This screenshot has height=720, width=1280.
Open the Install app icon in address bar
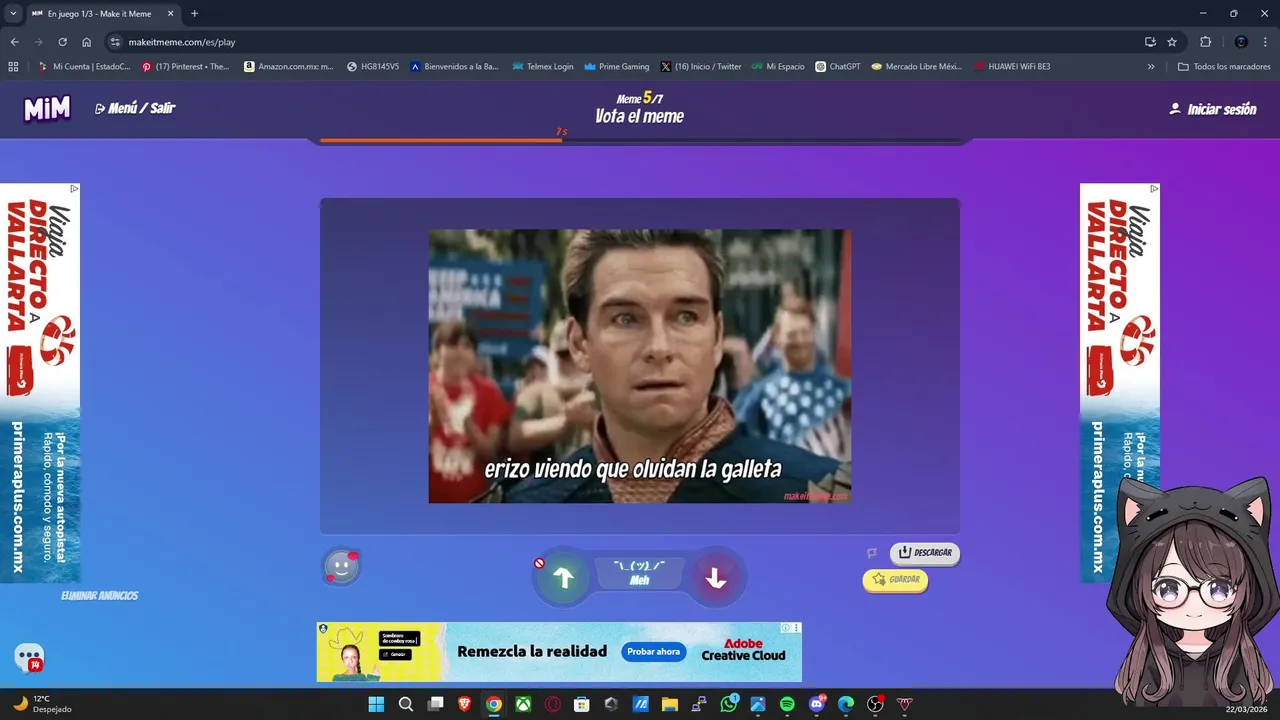[1150, 42]
